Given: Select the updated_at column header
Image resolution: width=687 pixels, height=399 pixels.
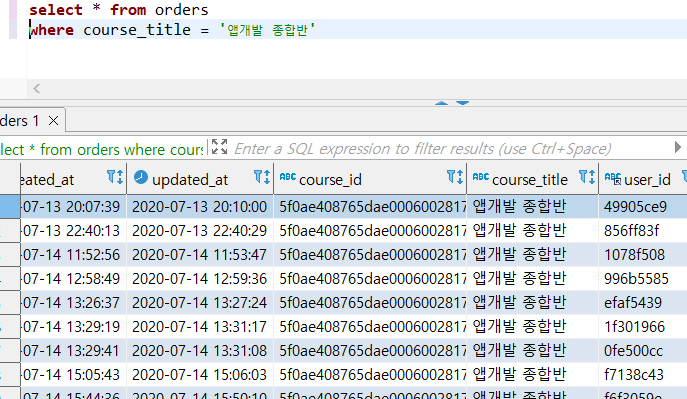Looking at the screenshot, I should pyautogui.click(x=200, y=178).
